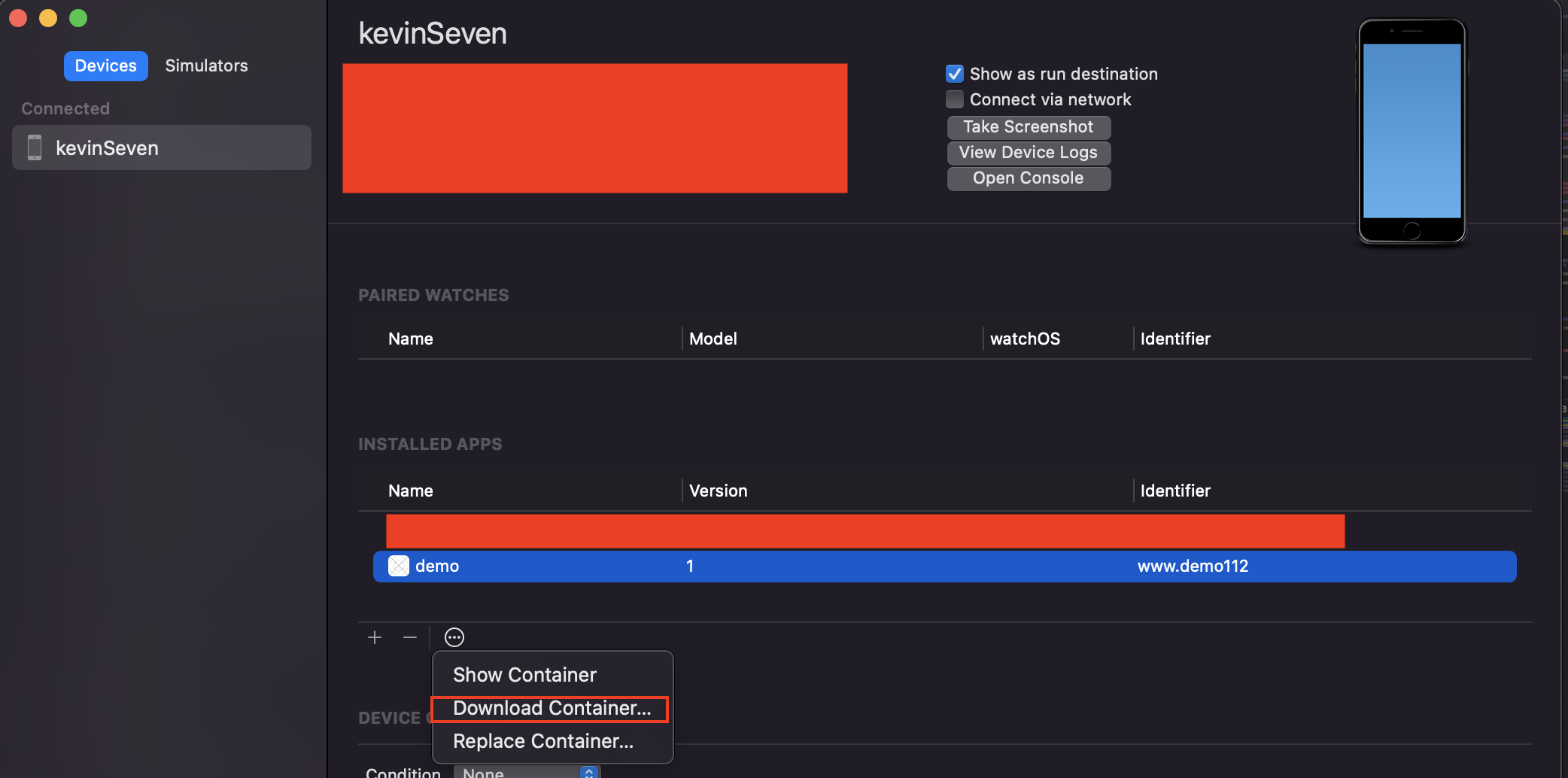Image resolution: width=1568 pixels, height=778 pixels.
Task: Click the demo app icon in Installed Apps
Action: [x=399, y=566]
